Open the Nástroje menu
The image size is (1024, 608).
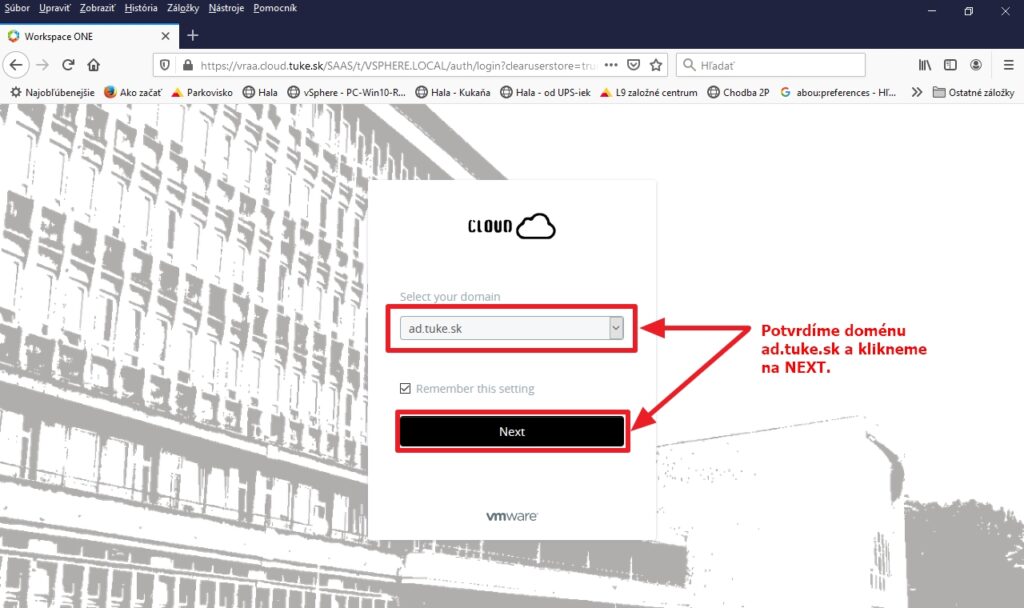[226, 8]
